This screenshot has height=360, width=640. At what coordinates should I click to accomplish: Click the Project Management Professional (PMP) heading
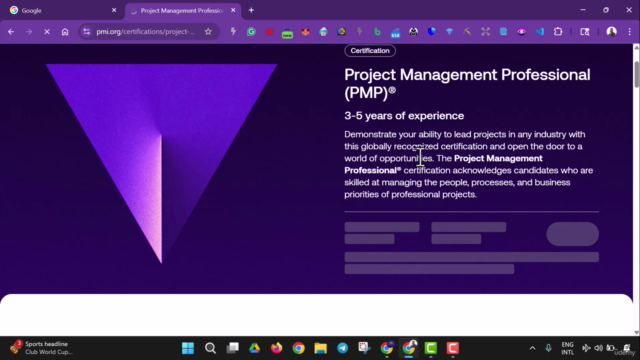tap(467, 83)
